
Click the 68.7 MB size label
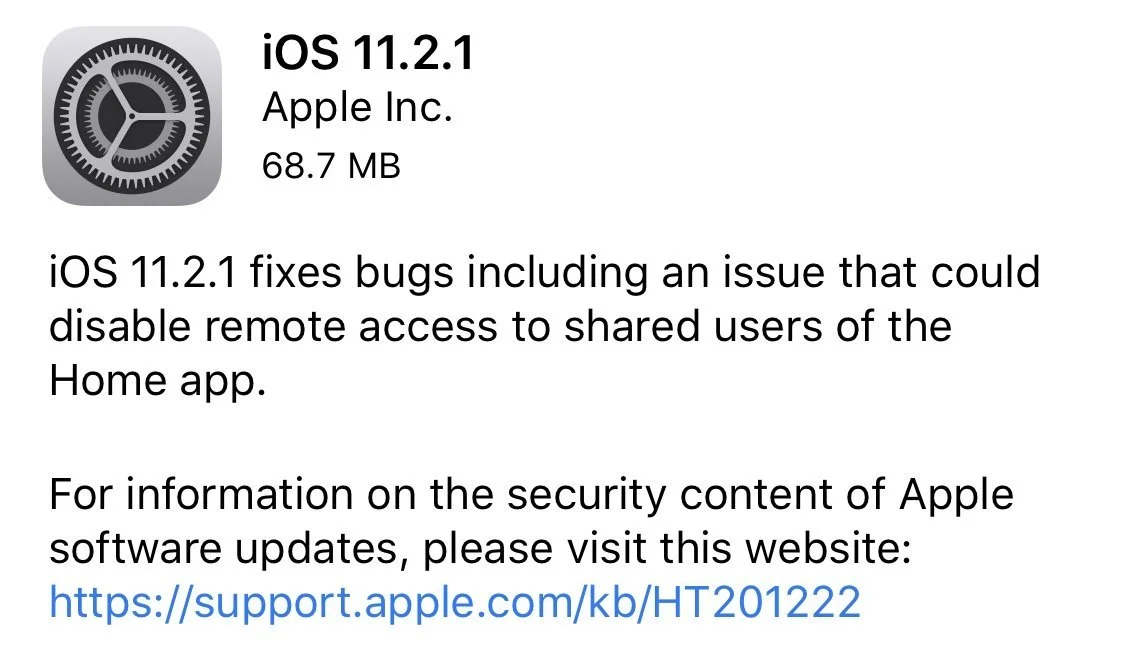pos(331,166)
